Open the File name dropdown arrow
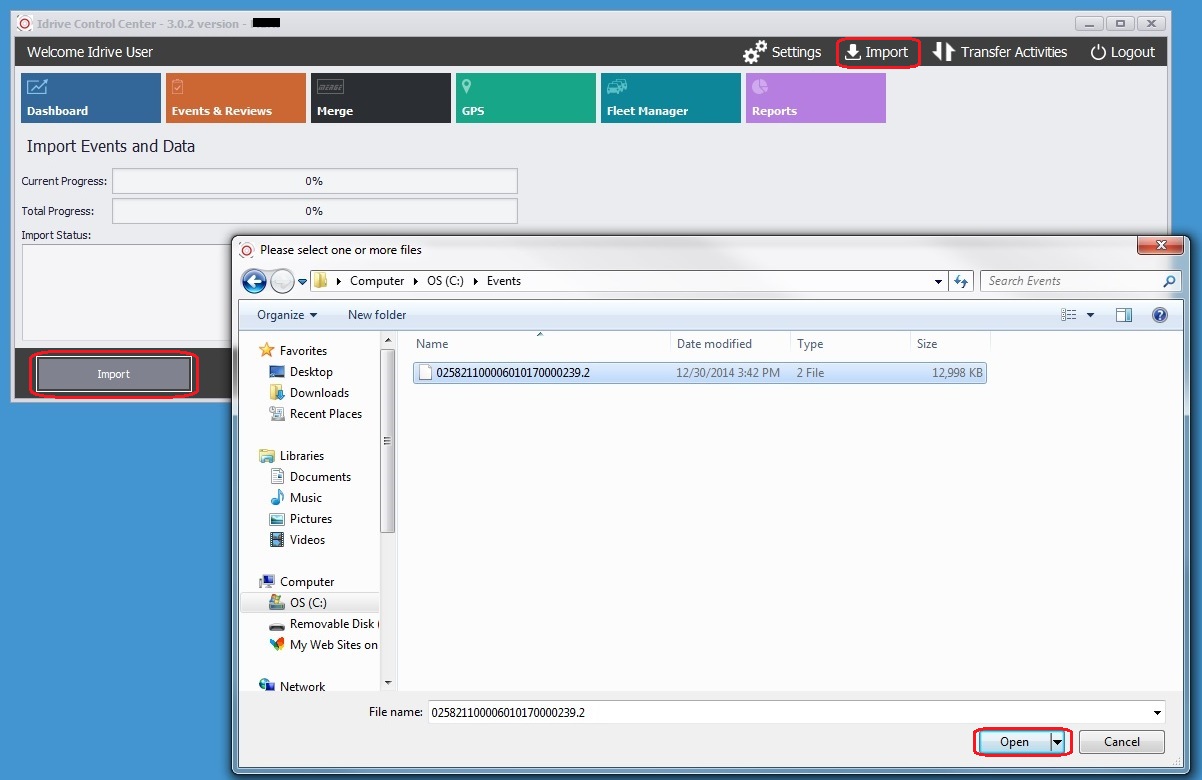1202x780 pixels. click(x=1158, y=713)
